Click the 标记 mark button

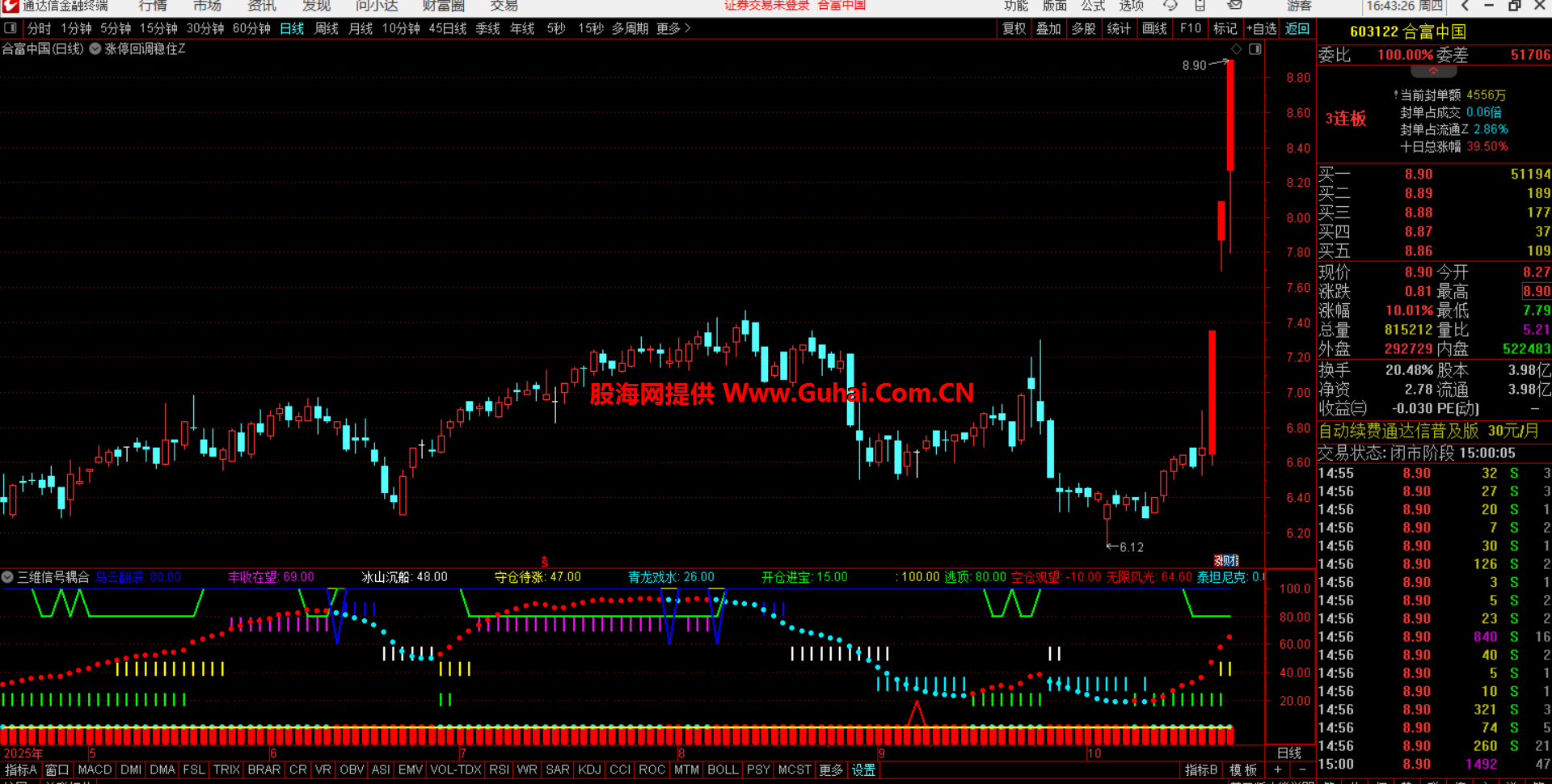[1225, 28]
